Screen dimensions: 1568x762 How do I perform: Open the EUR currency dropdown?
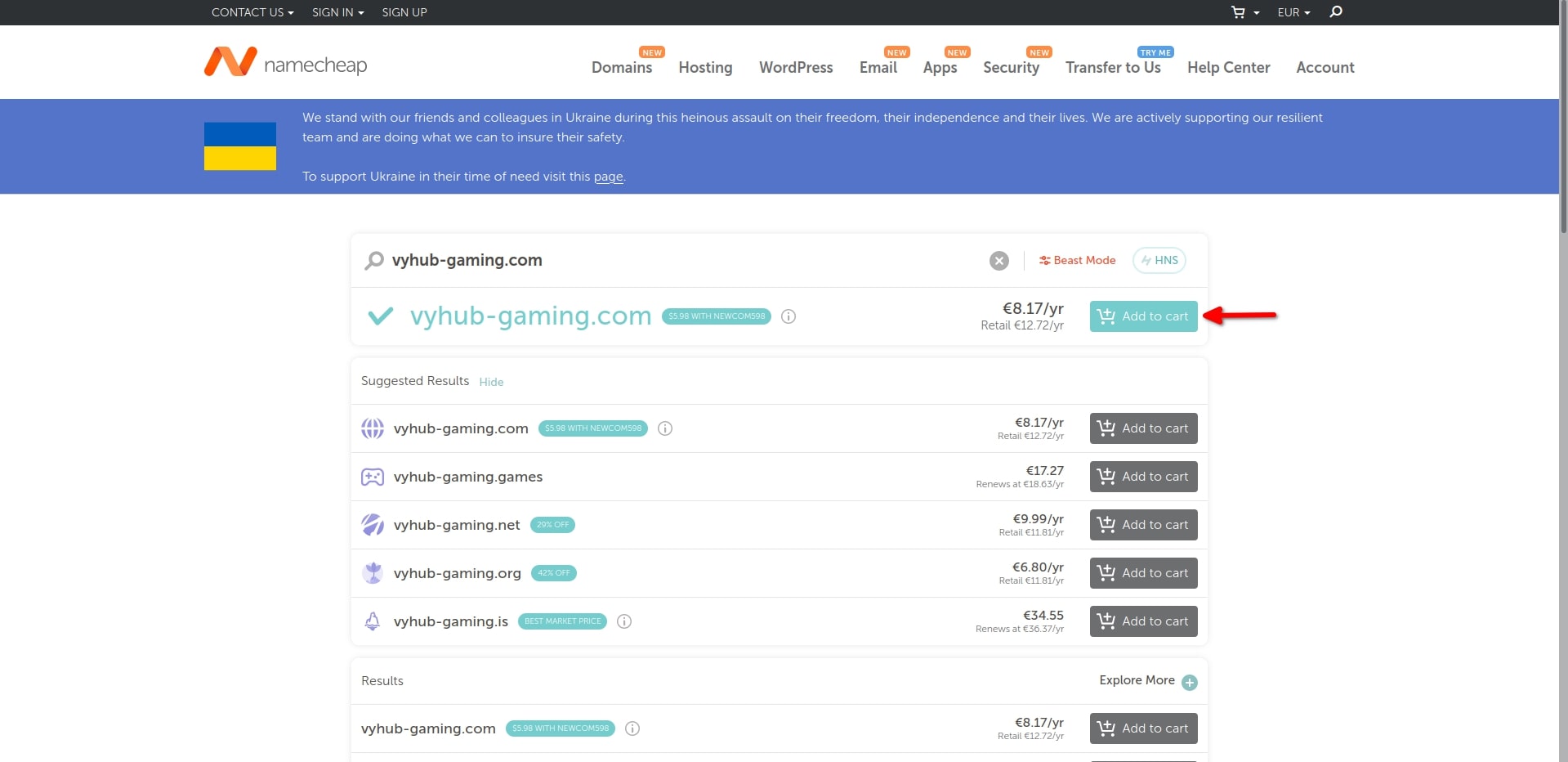tap(1293, 12)
